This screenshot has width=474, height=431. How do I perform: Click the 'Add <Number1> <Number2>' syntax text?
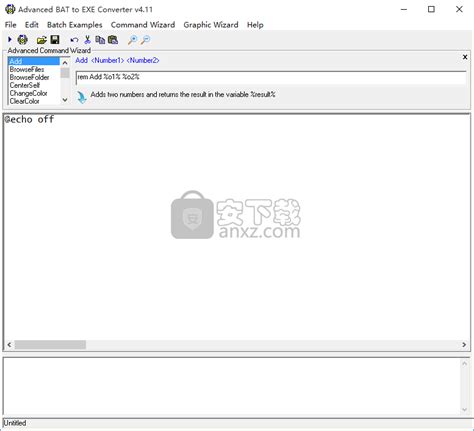coord(117,60)
